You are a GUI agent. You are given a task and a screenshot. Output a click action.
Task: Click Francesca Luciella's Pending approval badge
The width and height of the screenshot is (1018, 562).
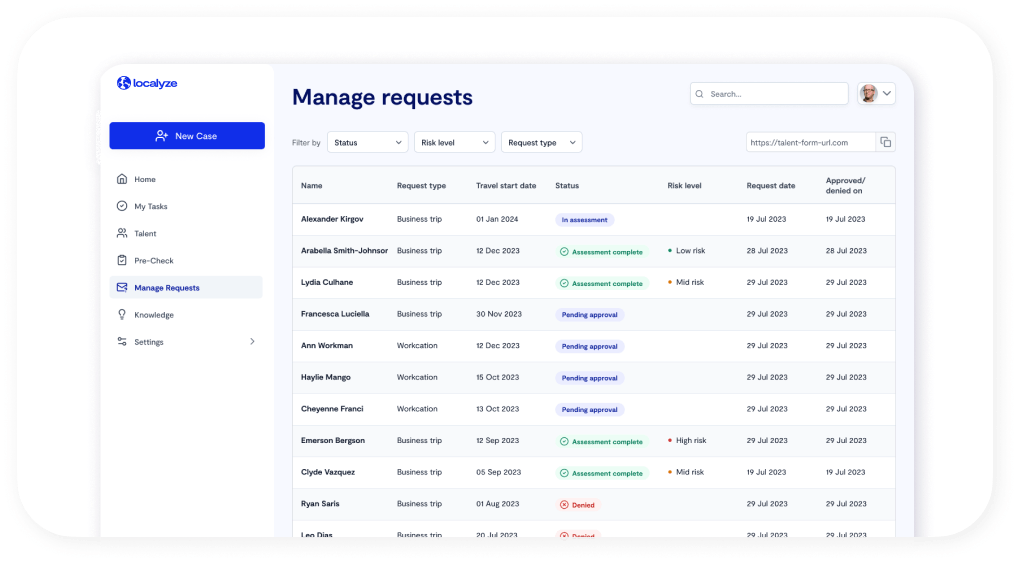590,315
